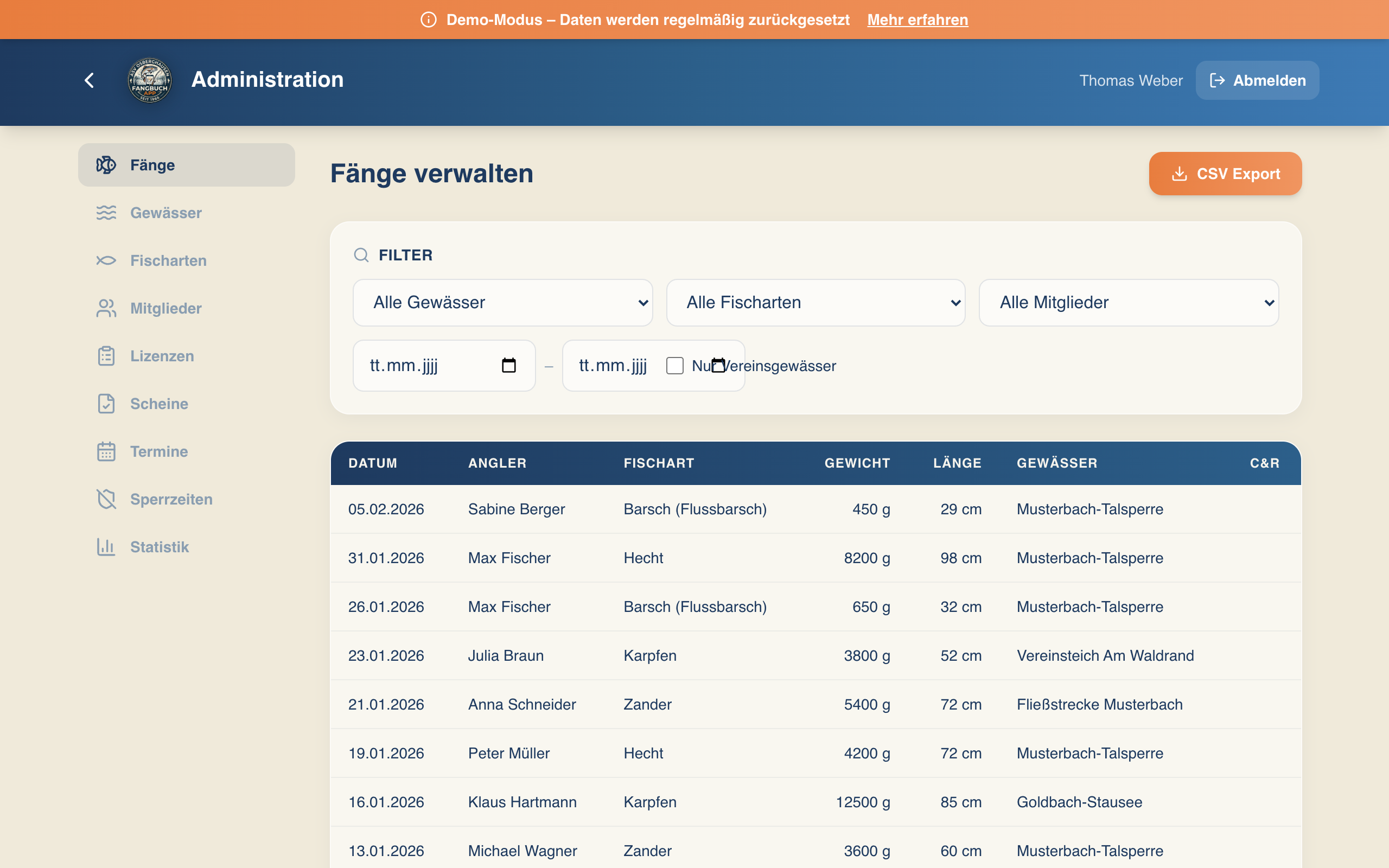Open Statistik via bar chart icon
Viewport: 1389px width, 868px height.
pyautogui.click(x=106, y=546)
